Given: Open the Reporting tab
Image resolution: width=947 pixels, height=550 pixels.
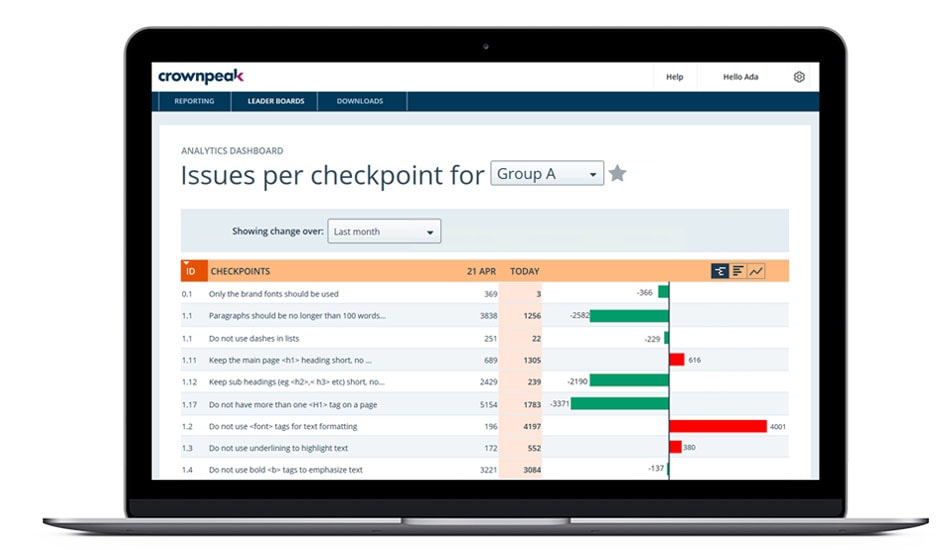Looking at the screenshot, I should (x=194, y=101).
